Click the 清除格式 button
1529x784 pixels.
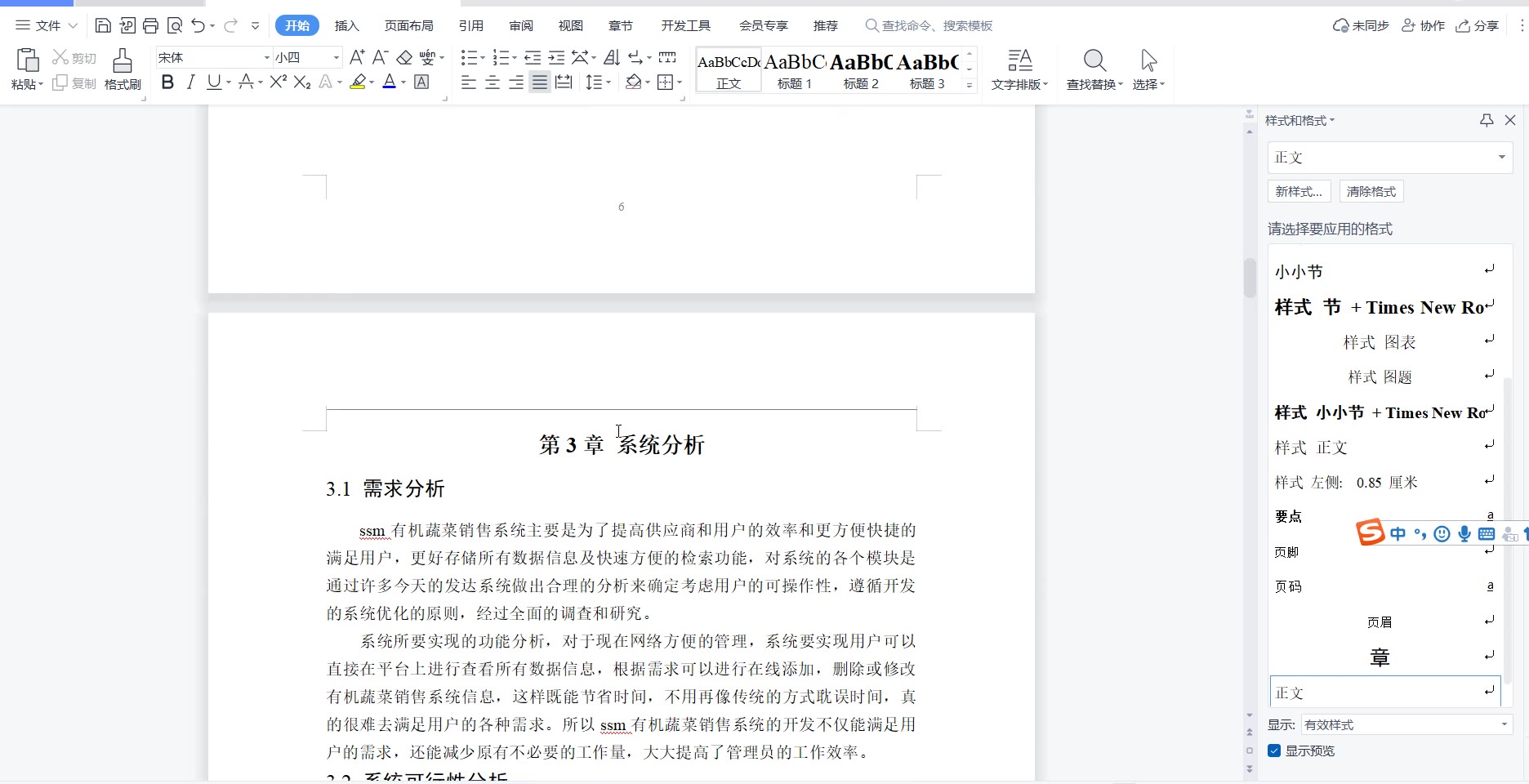click(1371, 192)
